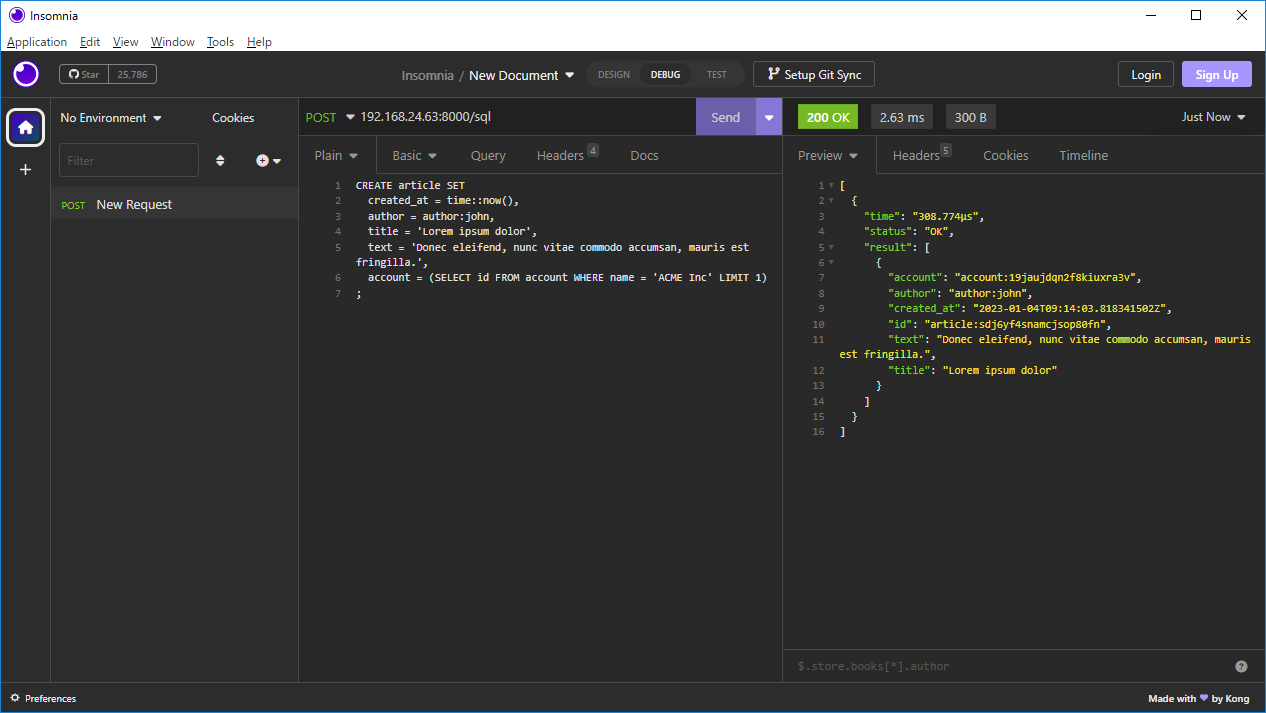1266x713 pixels.
Task: Add new workspace with sidebar plus icon
Action: click(26, 170)
